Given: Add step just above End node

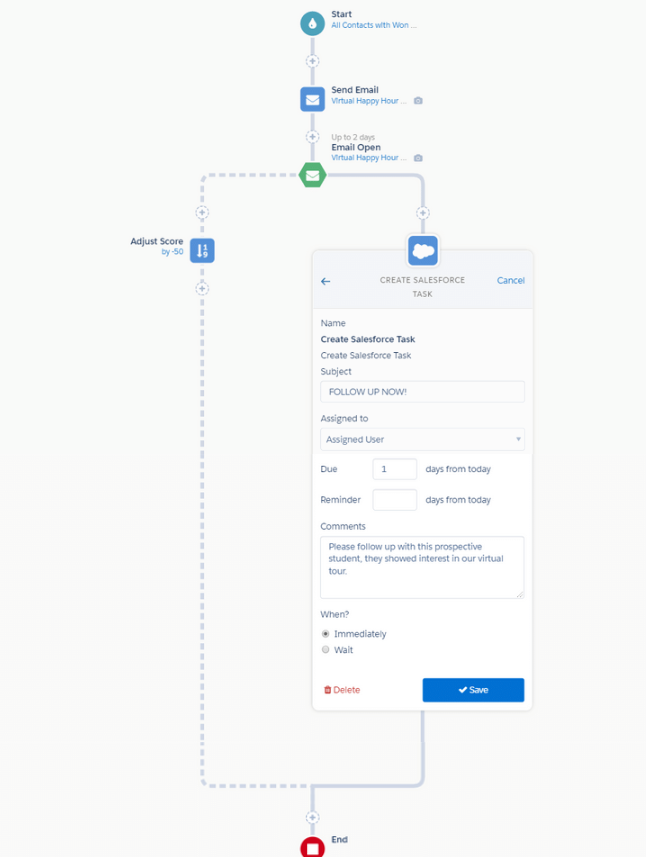Looking at the screenshot, I should 313,818.
